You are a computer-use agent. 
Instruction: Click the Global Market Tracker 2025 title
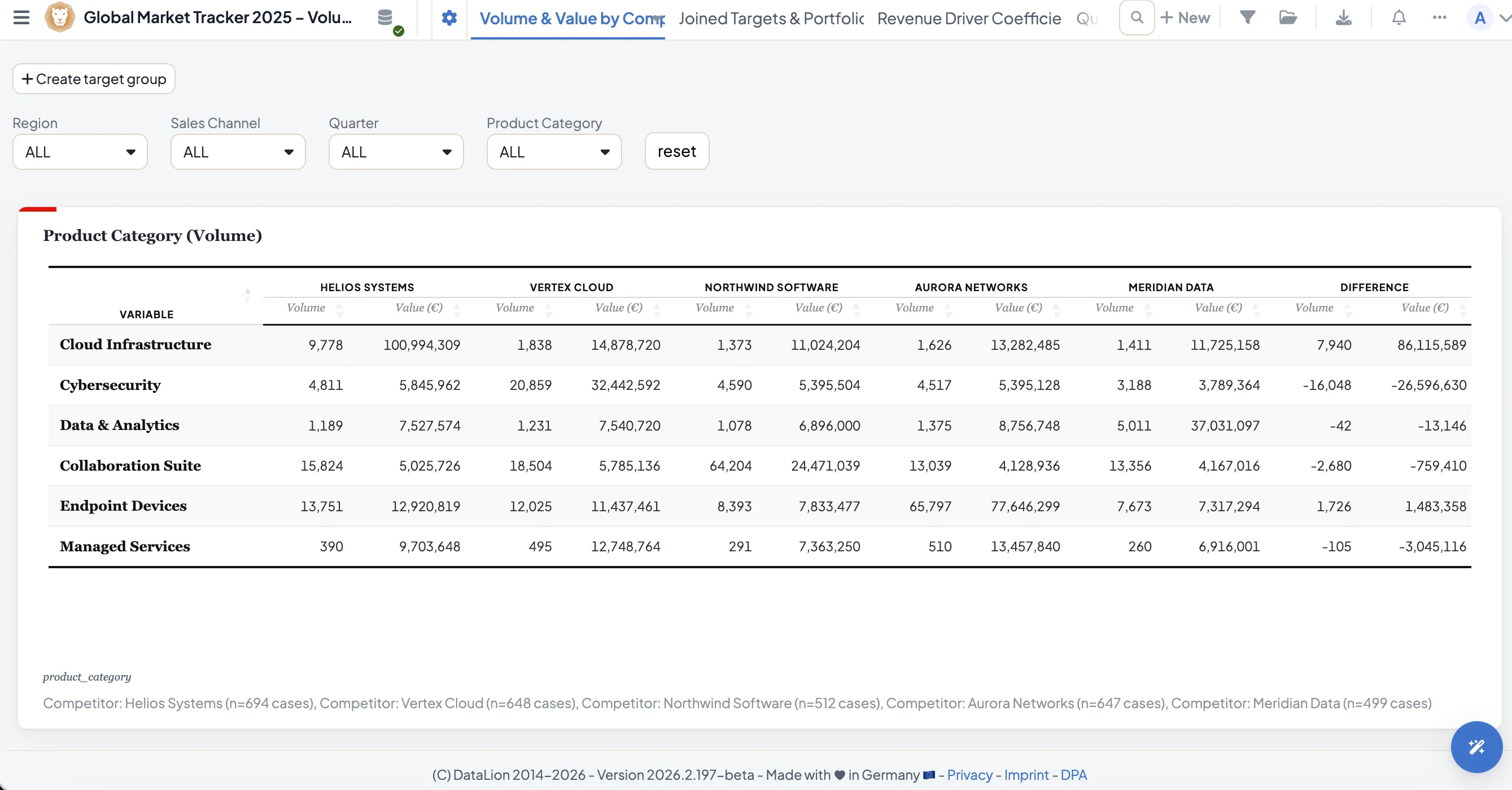click(218, 17)
